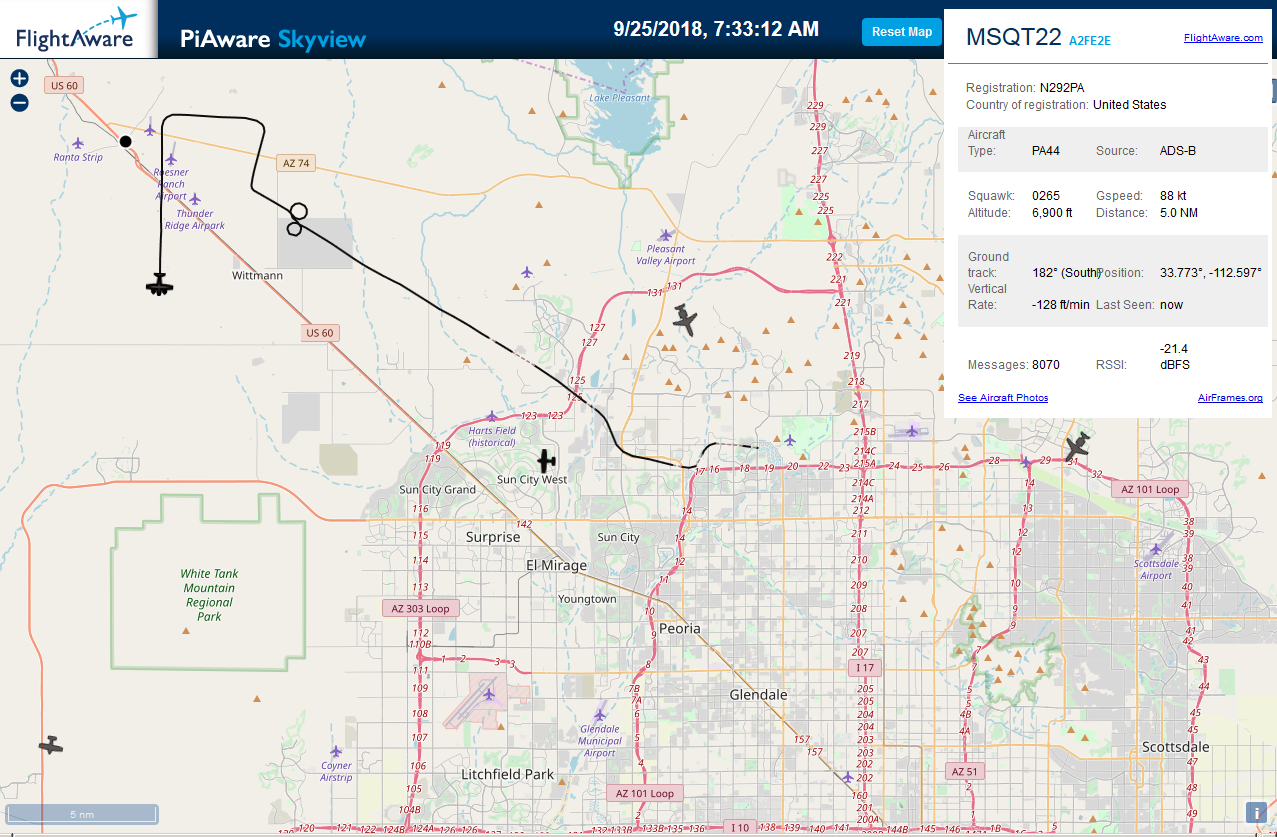The height and width of the screenshot is (837, 1277).
Task: Click the PiAware Skyview title
Action: [x=273, y=39]
